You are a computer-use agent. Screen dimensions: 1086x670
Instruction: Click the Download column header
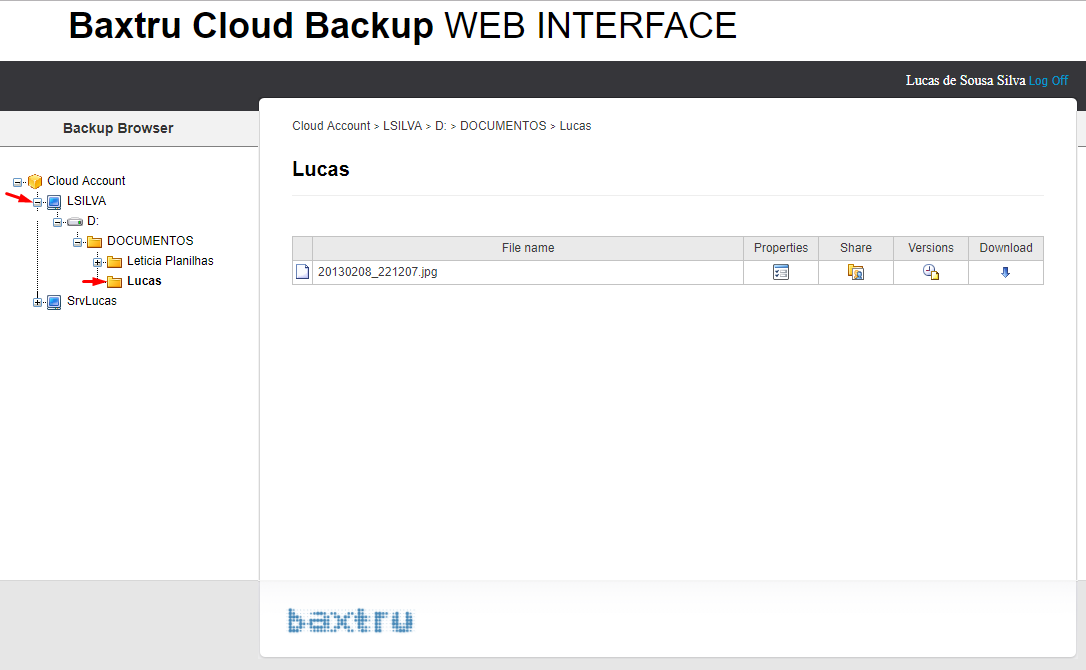click(x=1006, y=248)
